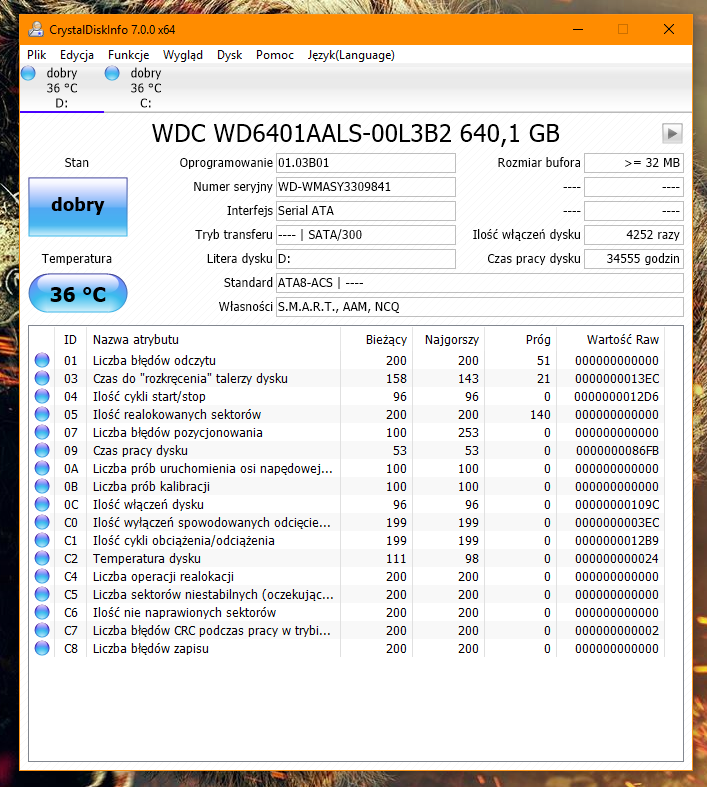This screenshot has width=716, height=802.
Task: Open the Plik menu
Action: tap(36, 55)
